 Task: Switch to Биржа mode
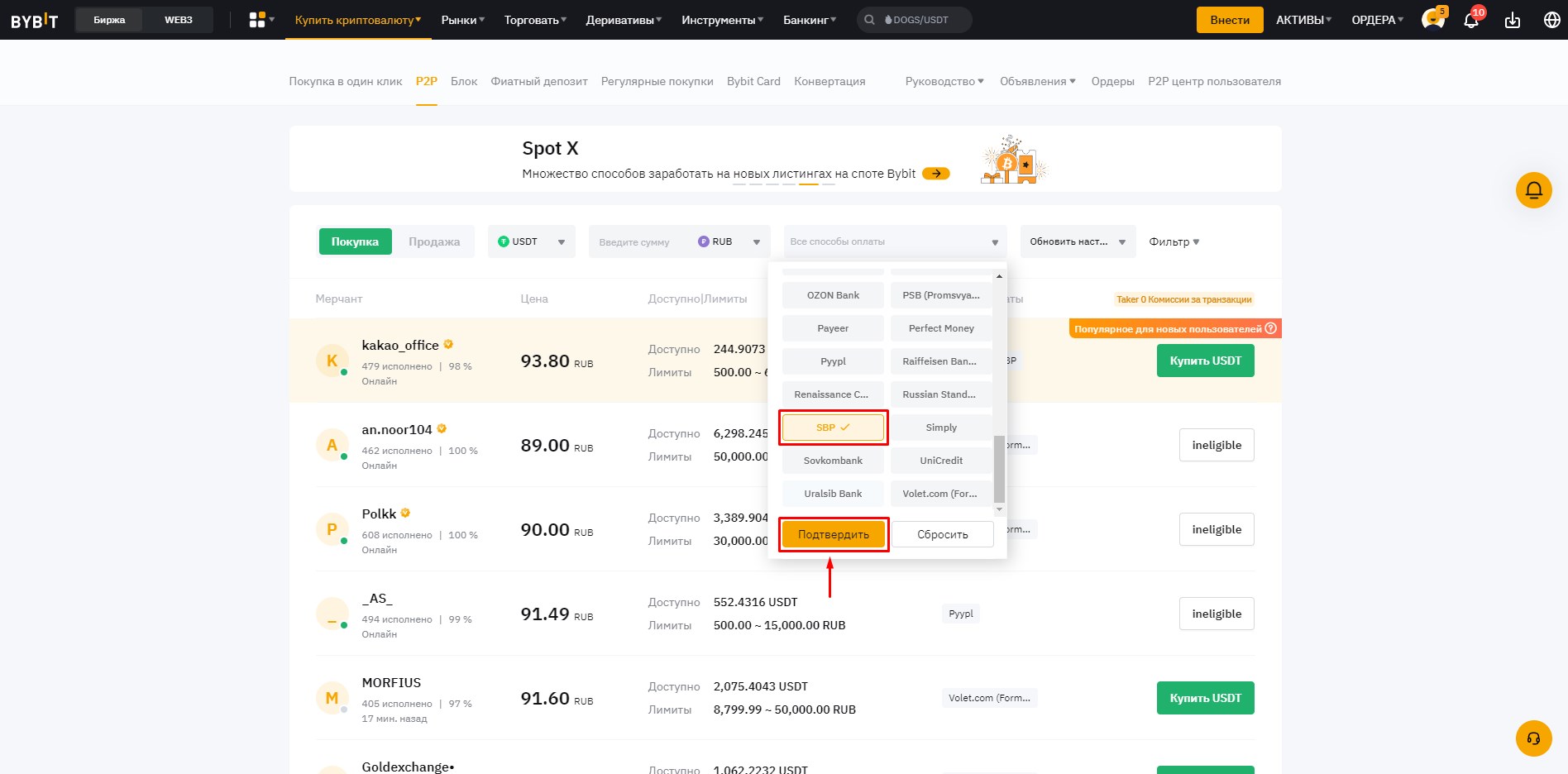109,20
